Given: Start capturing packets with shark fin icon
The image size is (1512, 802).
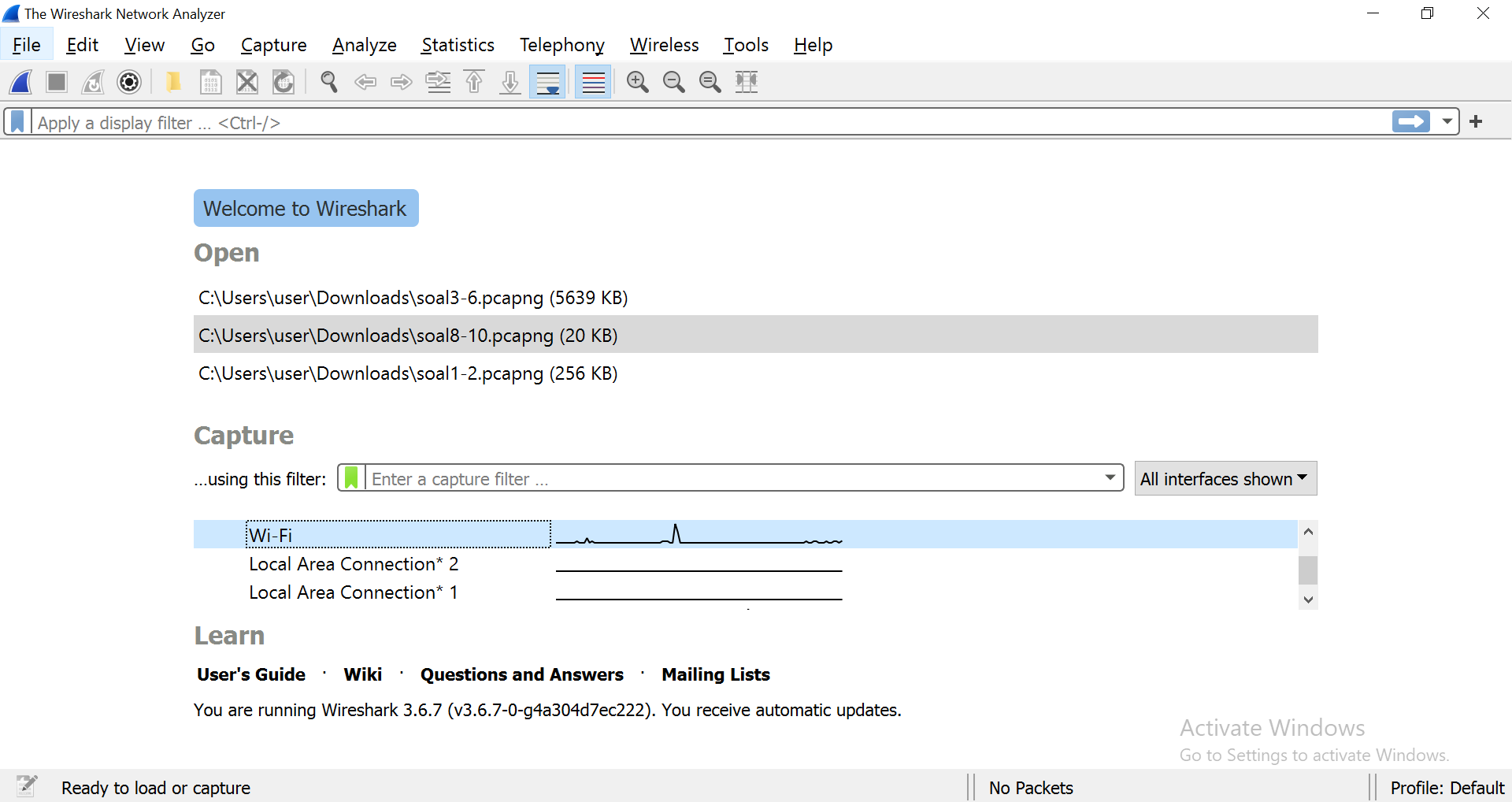Looking at the screenshot, I should pyautogui.click(x=21, y=82).
